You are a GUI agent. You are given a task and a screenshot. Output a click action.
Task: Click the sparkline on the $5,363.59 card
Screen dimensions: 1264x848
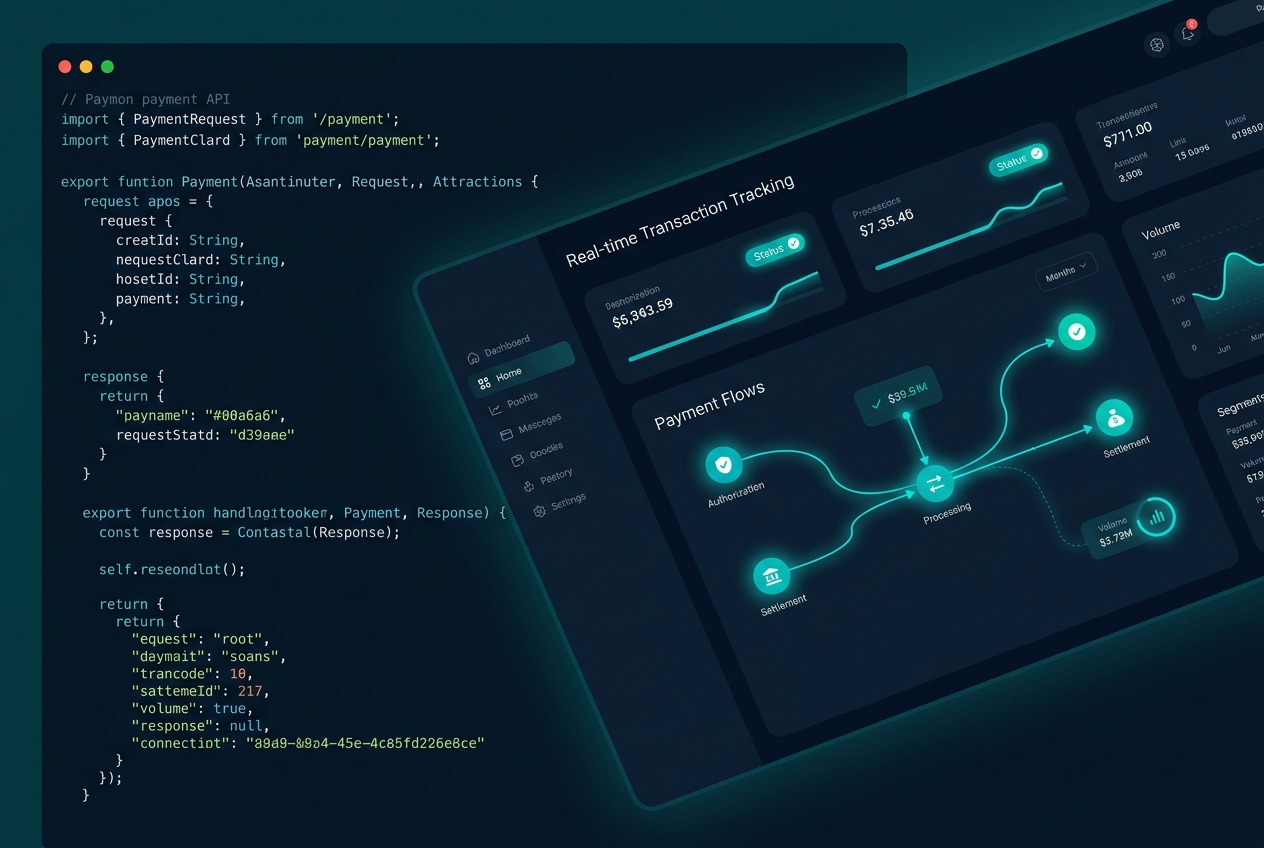[x=725, y=315]
